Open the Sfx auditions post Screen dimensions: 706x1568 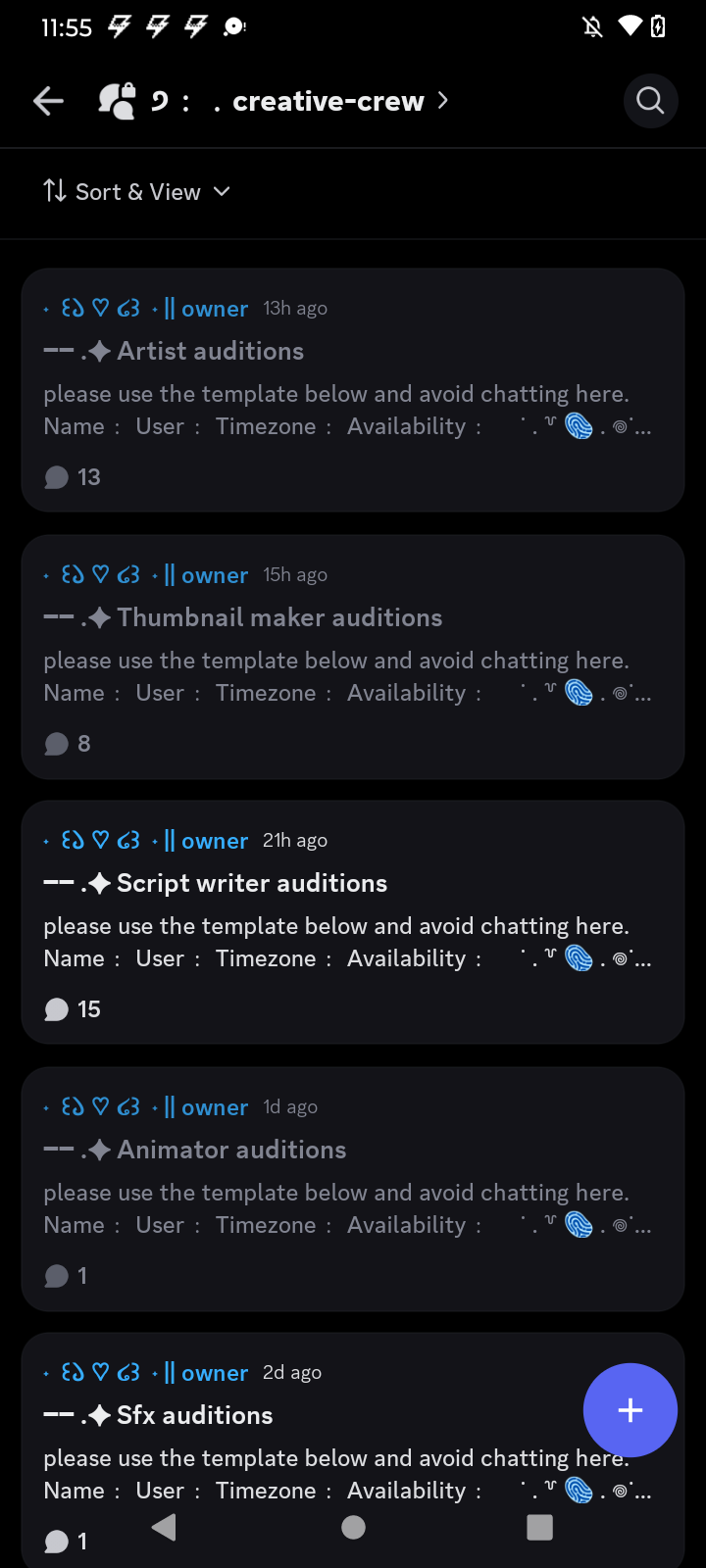195,1415
